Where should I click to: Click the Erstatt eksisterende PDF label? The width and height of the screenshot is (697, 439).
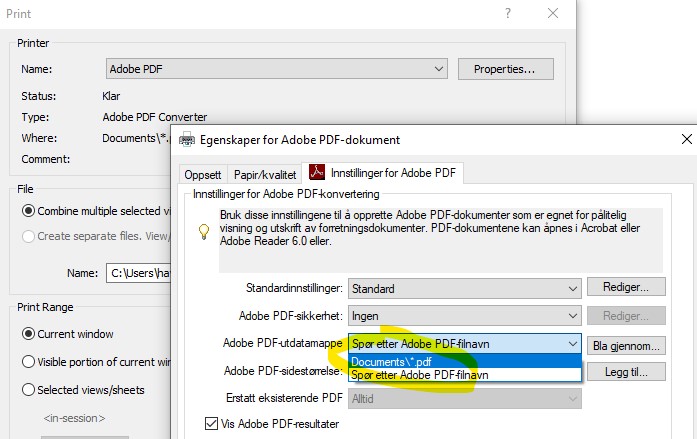284,398
